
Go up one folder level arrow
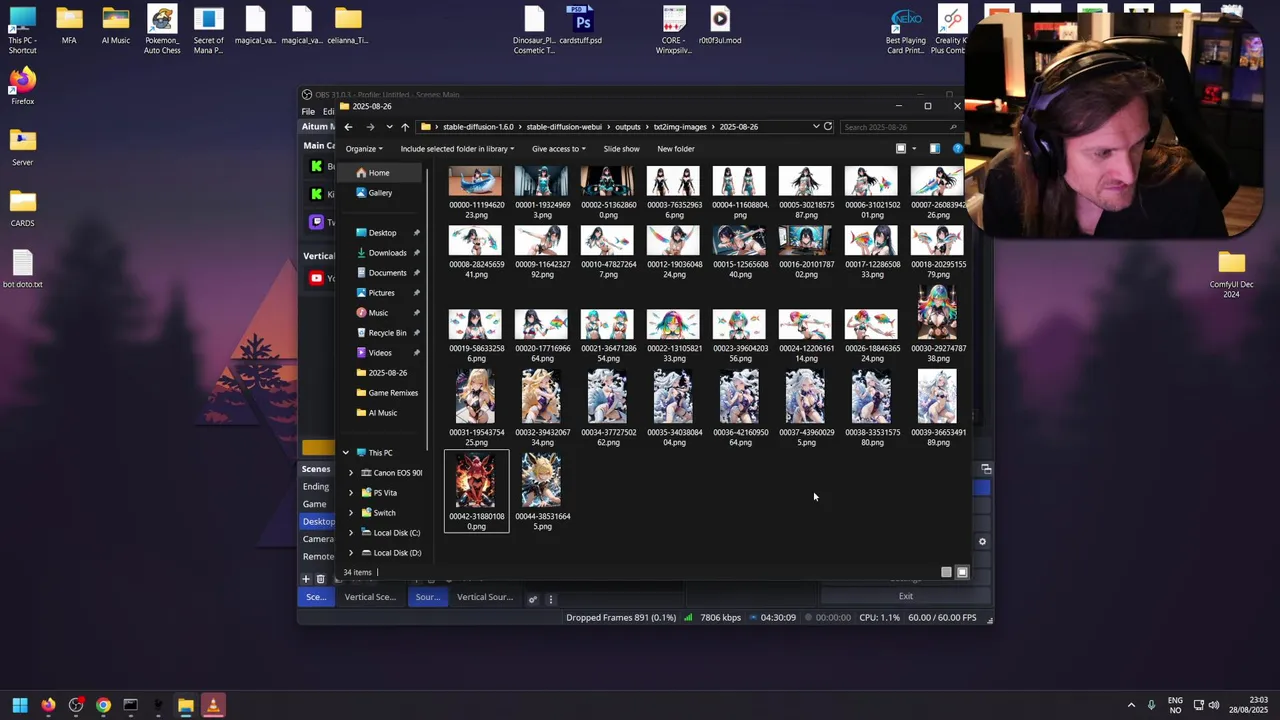[x=405, y=127]
